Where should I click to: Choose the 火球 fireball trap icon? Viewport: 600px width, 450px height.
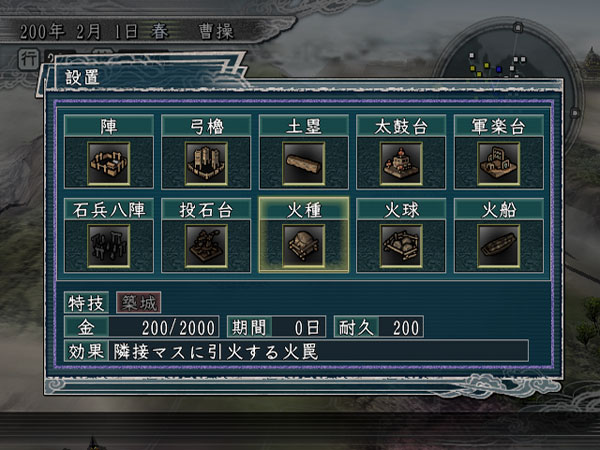point(401,246)
